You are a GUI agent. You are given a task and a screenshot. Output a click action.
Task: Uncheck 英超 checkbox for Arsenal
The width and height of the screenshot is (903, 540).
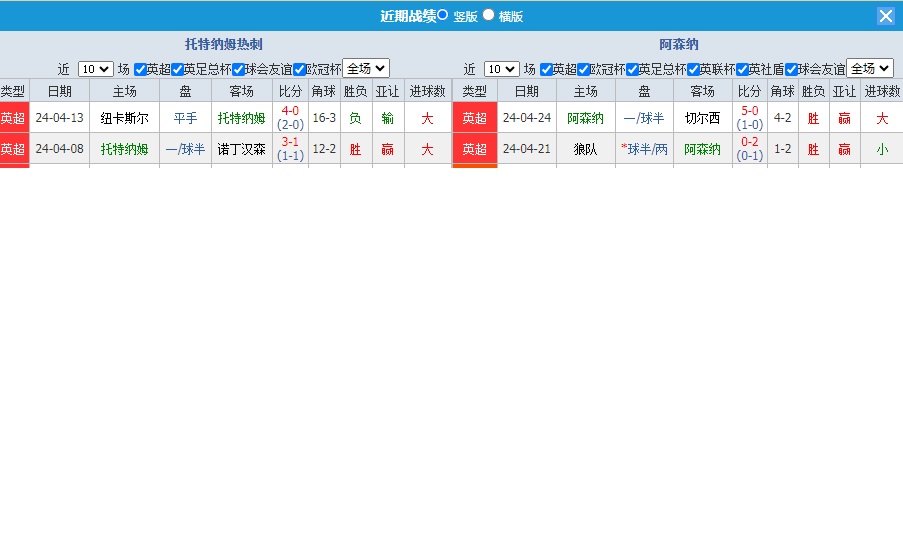point(546,70)
